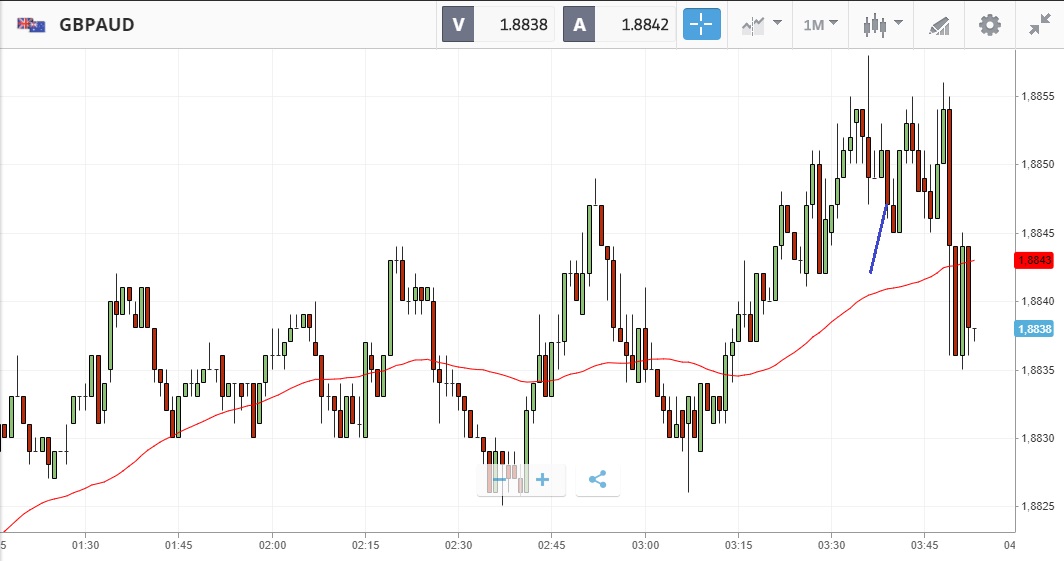Screen dimensions: 1064x561
Task: Open the compare chart dropdown
Action: 762,24
